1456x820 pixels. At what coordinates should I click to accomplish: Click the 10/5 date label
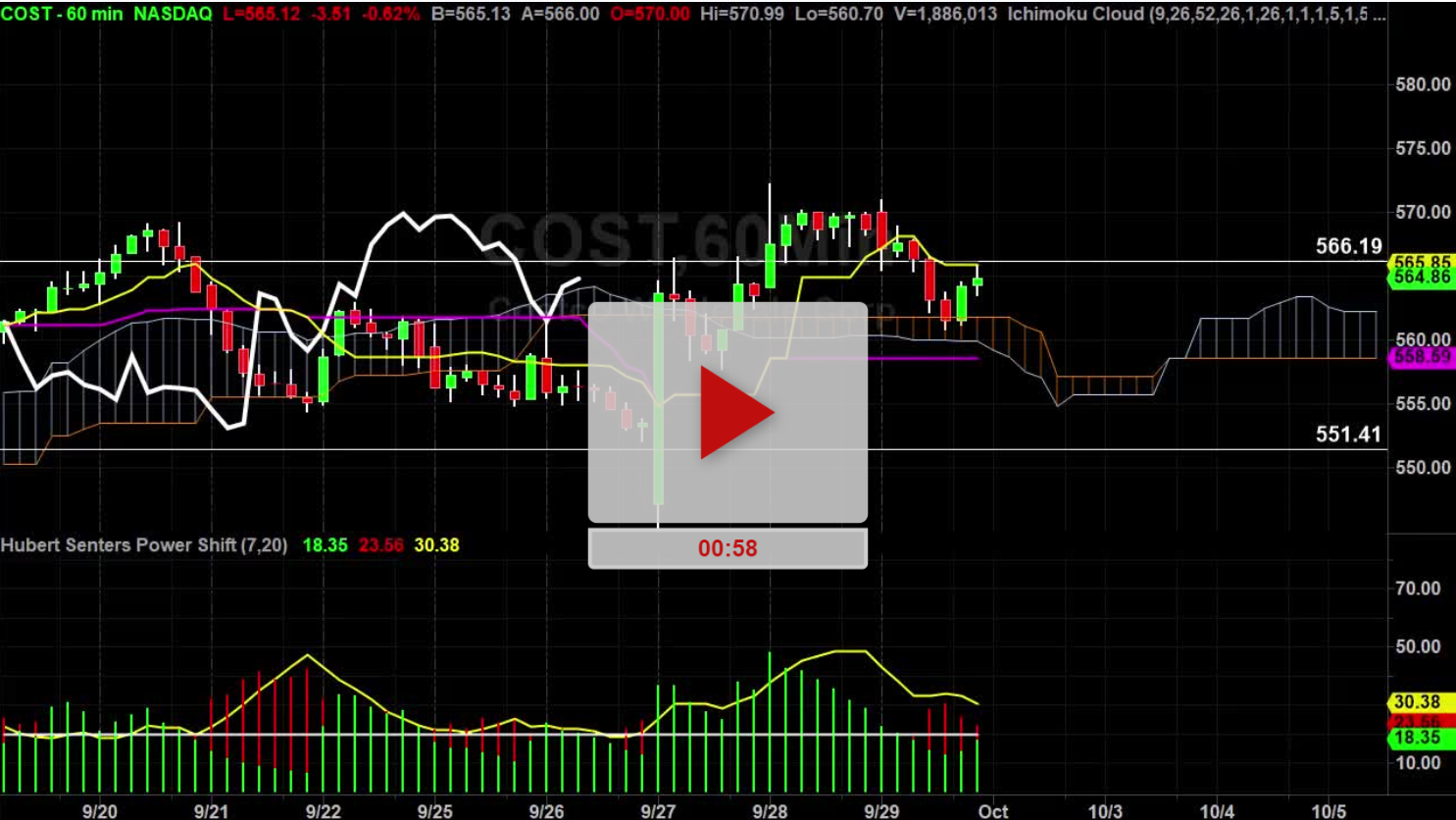(1329, 811)
